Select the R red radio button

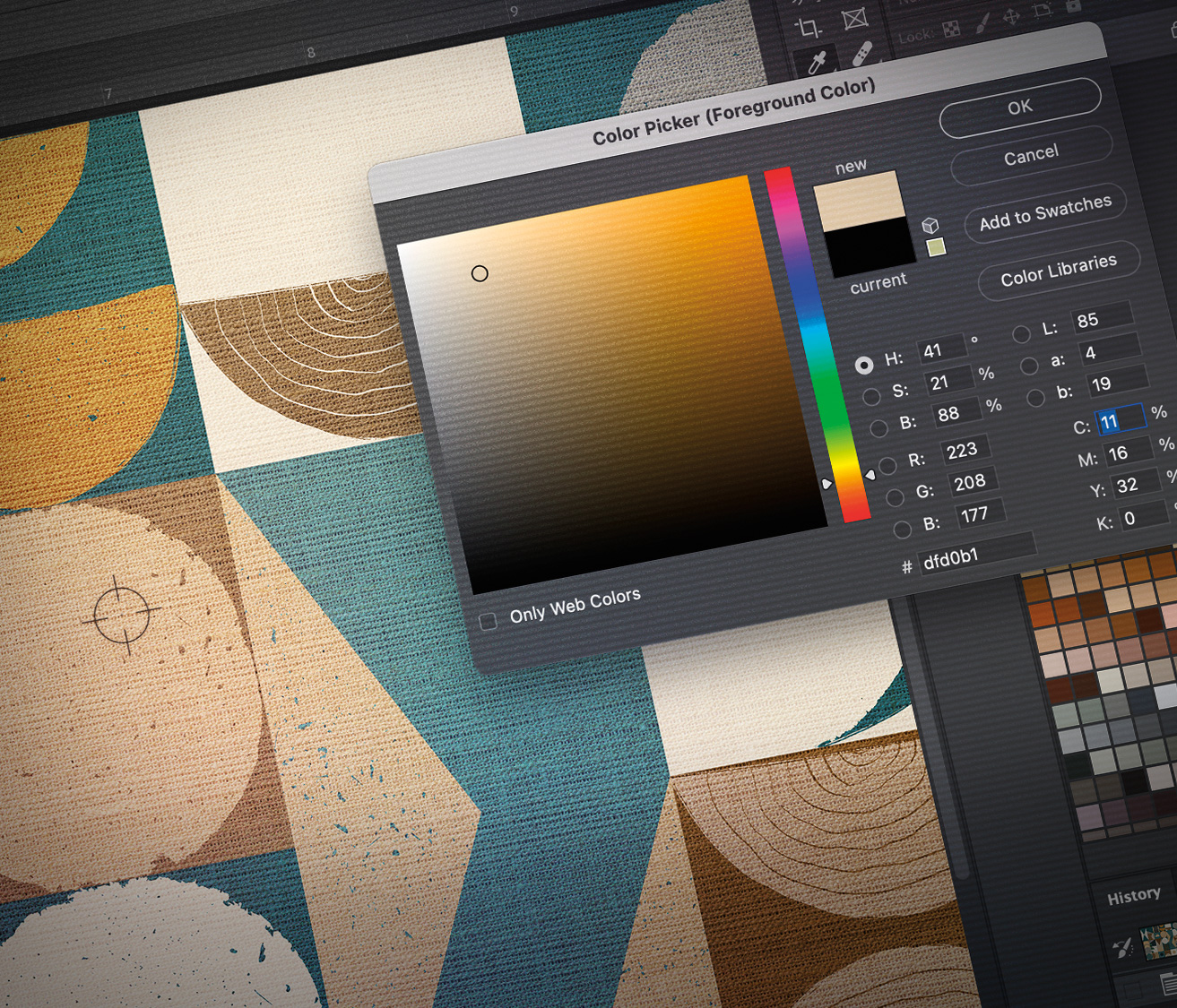[x=887, y=465]
